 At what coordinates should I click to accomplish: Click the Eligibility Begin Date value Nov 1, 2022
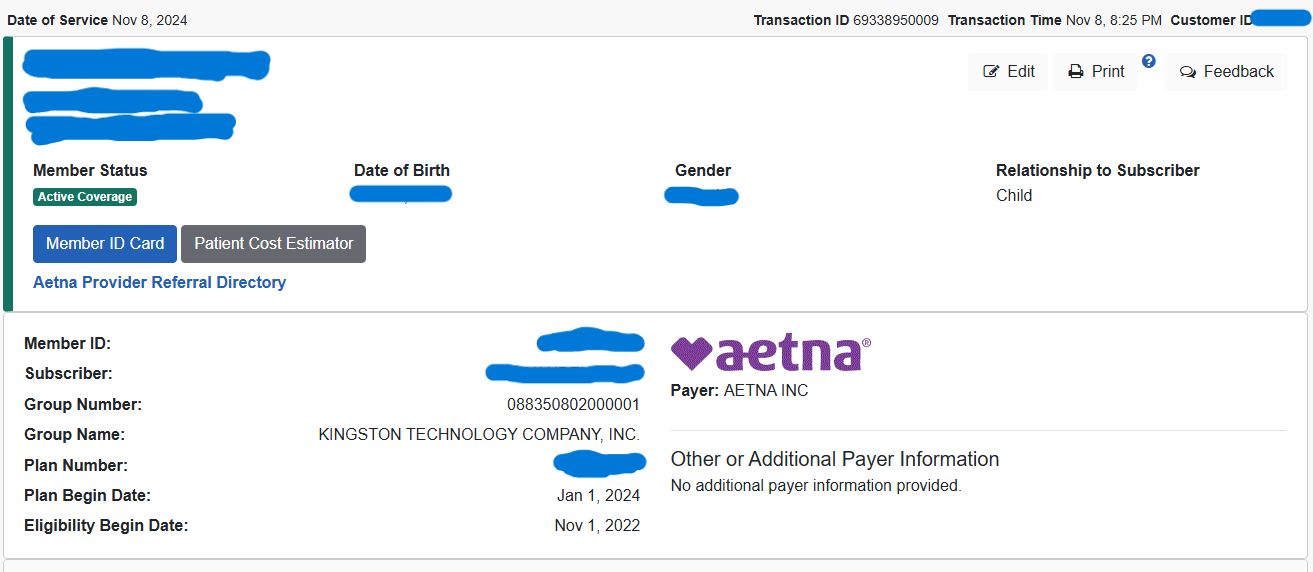coord(597,526)
